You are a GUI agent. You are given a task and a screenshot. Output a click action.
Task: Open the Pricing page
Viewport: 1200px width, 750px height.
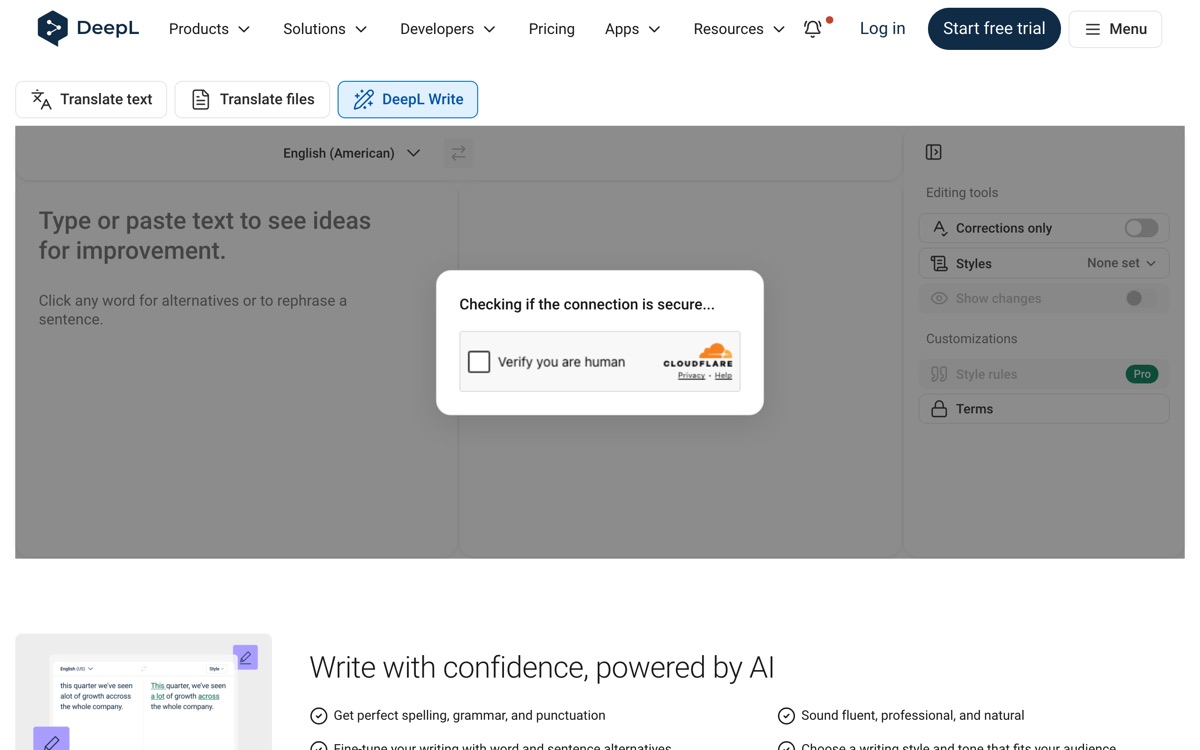point(551,29)
